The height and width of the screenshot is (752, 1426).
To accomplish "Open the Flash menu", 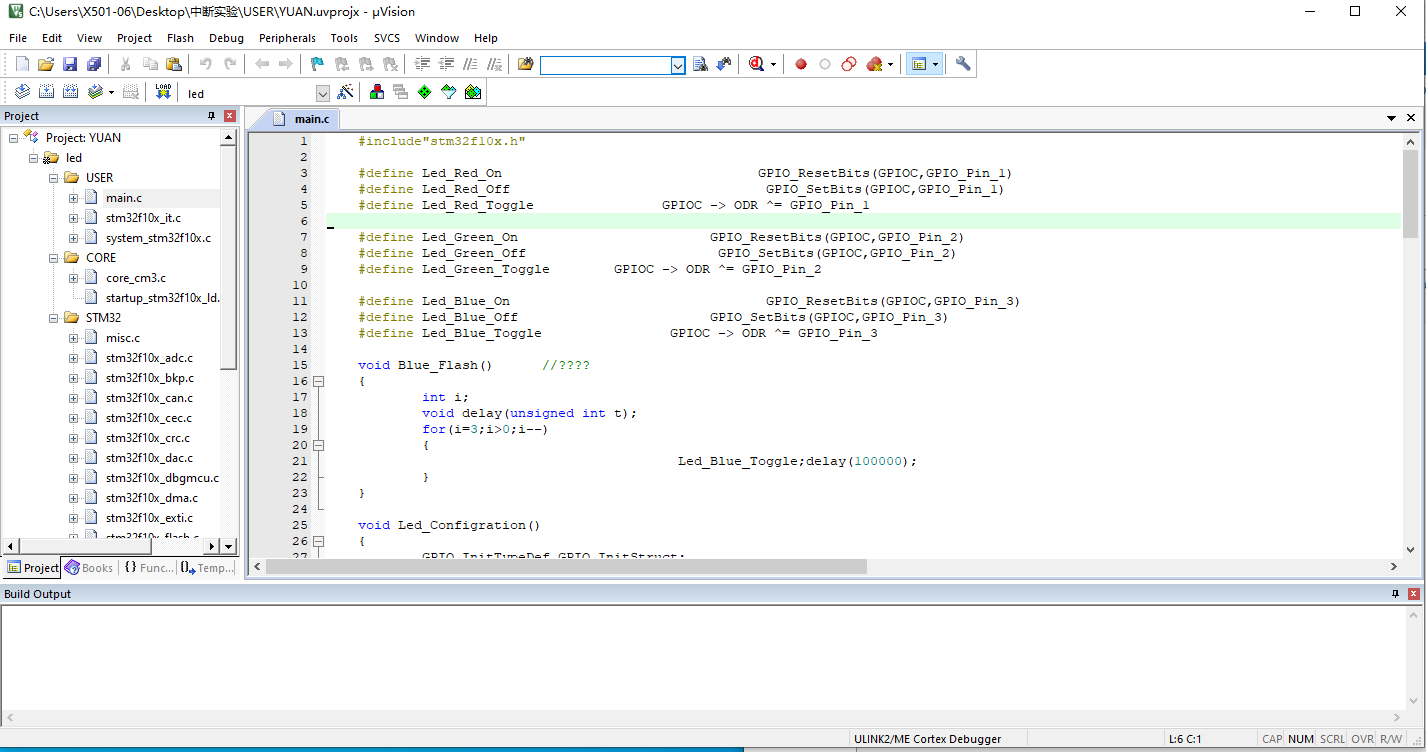I will click(x=180, y=38).
